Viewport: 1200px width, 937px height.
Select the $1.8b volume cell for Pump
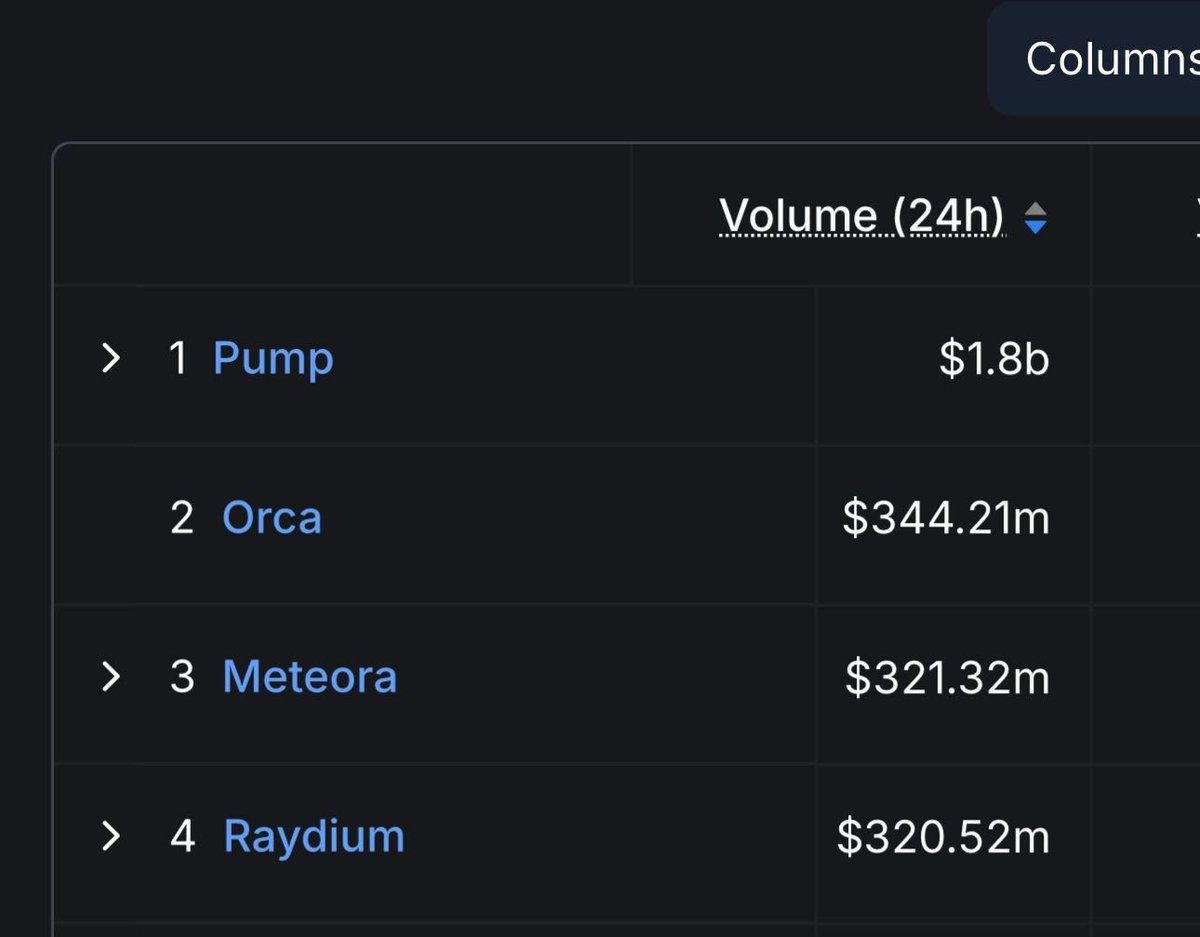(953, 366)
